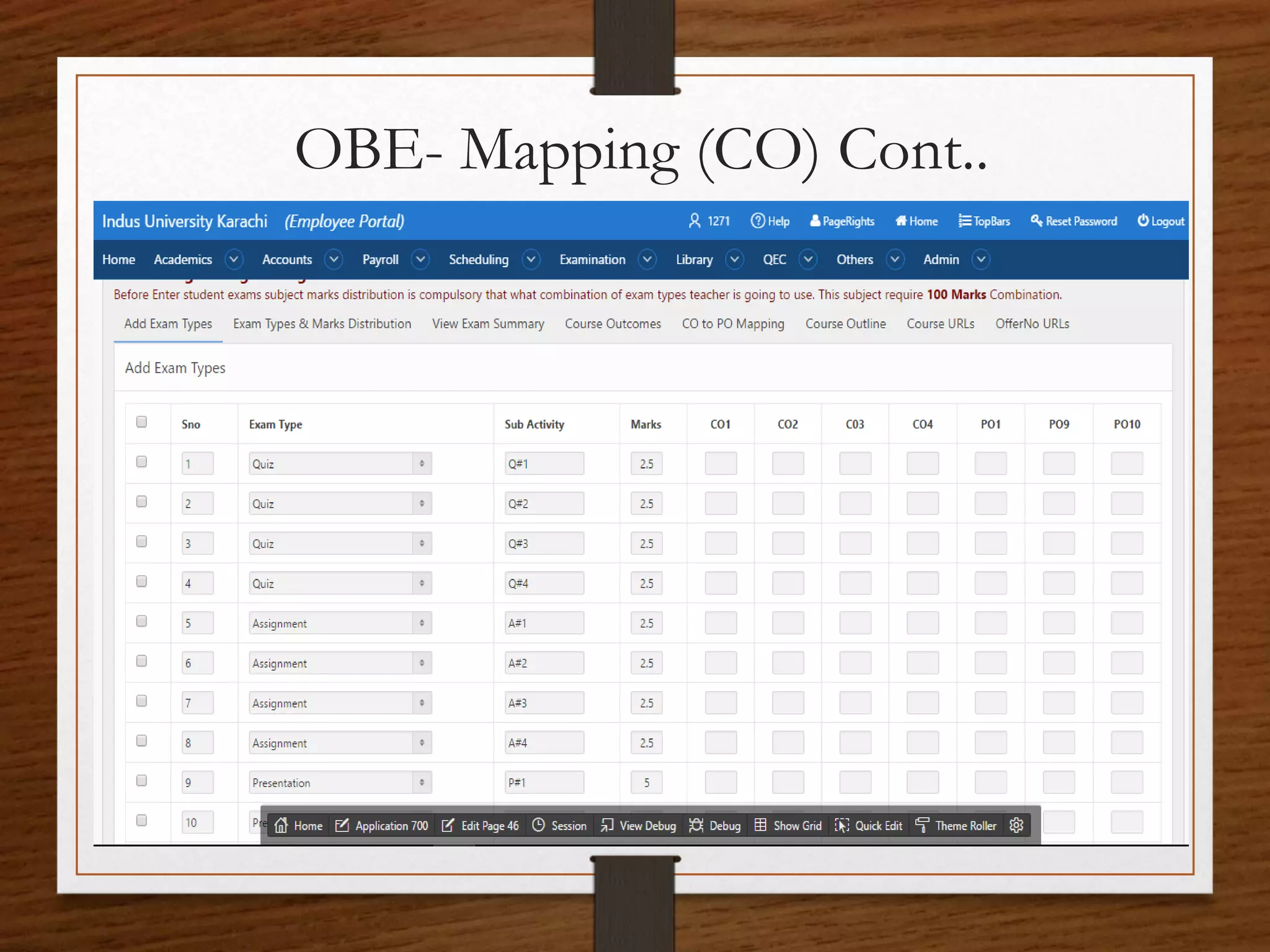
Task: Check the row 7 Assignment A#3 checkbox
Action: coord(141,701)
